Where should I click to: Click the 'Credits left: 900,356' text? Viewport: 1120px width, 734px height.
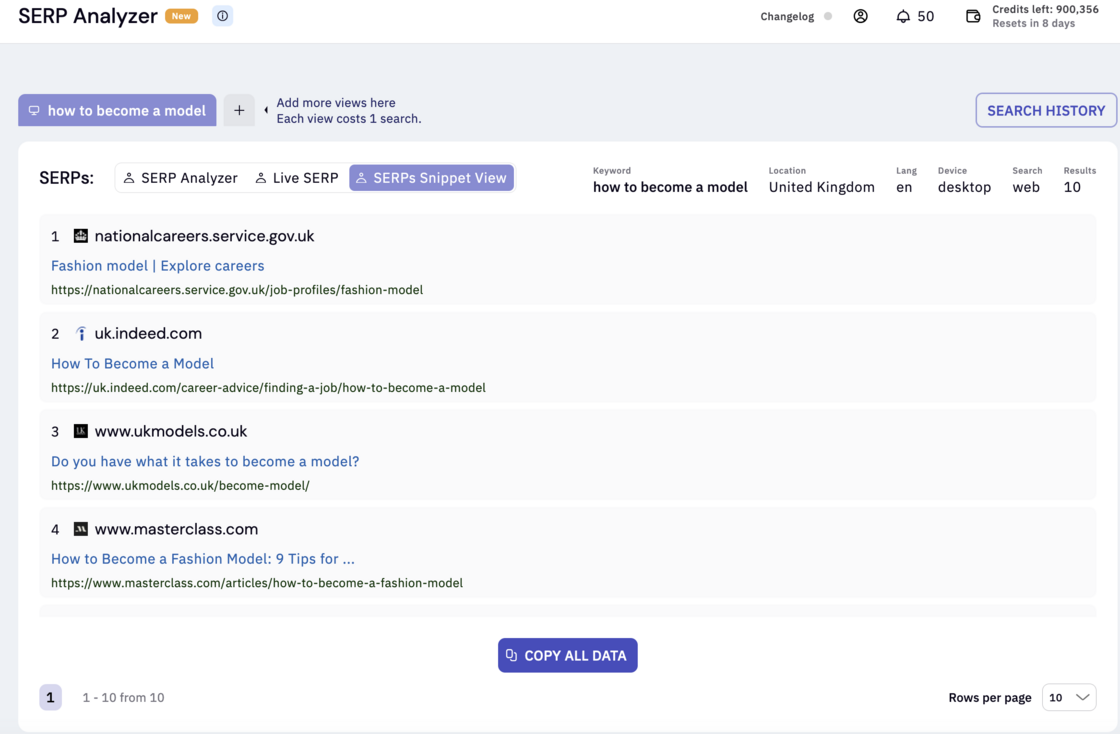[1045, 9]
